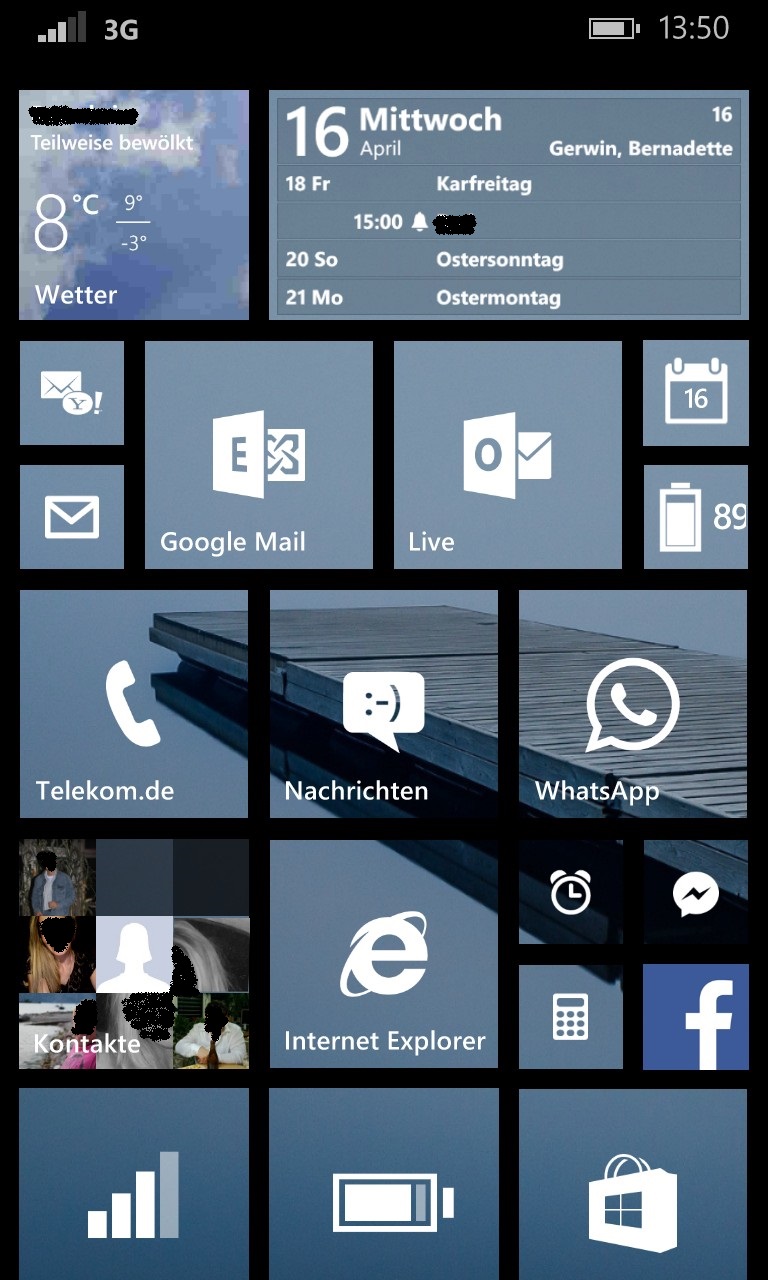
Task: Select the Ostermontag calendar entry
Action: click(509, 298)
